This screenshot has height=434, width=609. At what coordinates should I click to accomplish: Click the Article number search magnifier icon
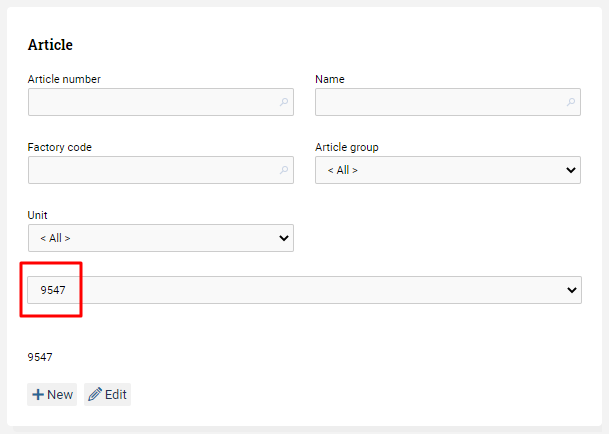coord(284,102)
